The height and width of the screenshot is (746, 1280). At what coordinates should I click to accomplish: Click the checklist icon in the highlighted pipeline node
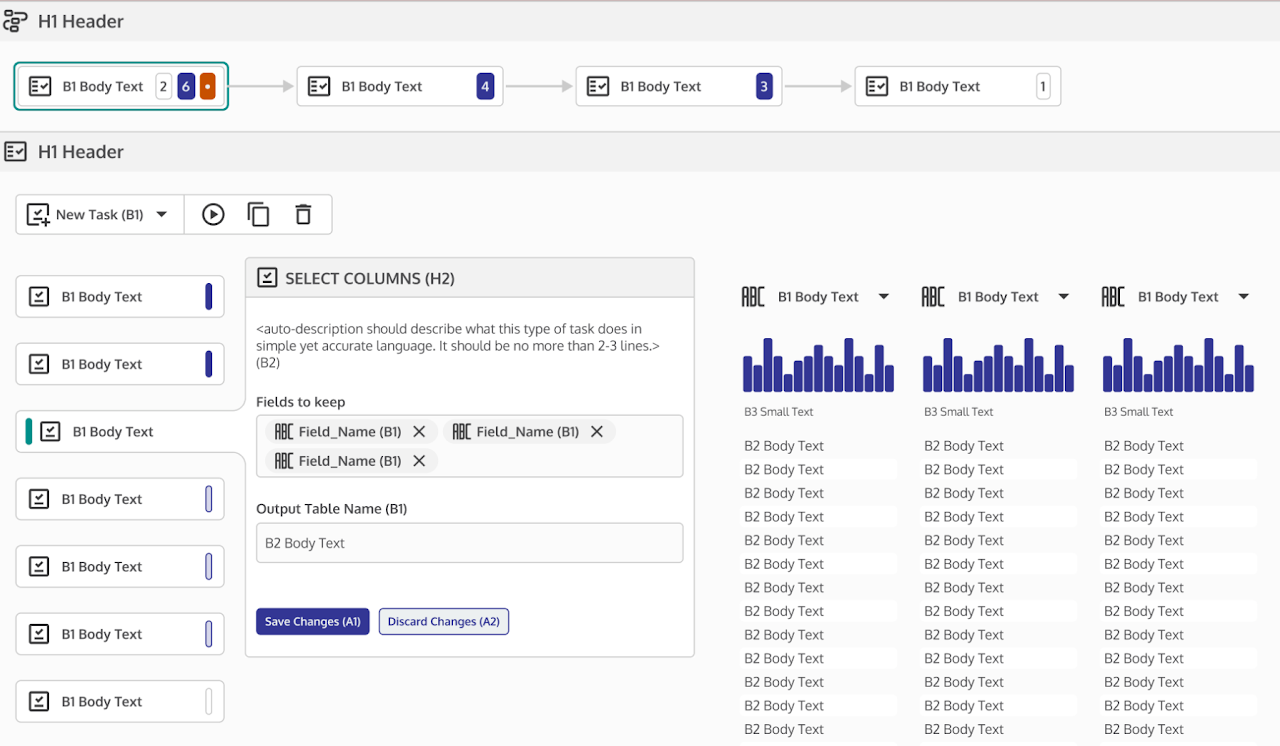(x=40, y=86)
